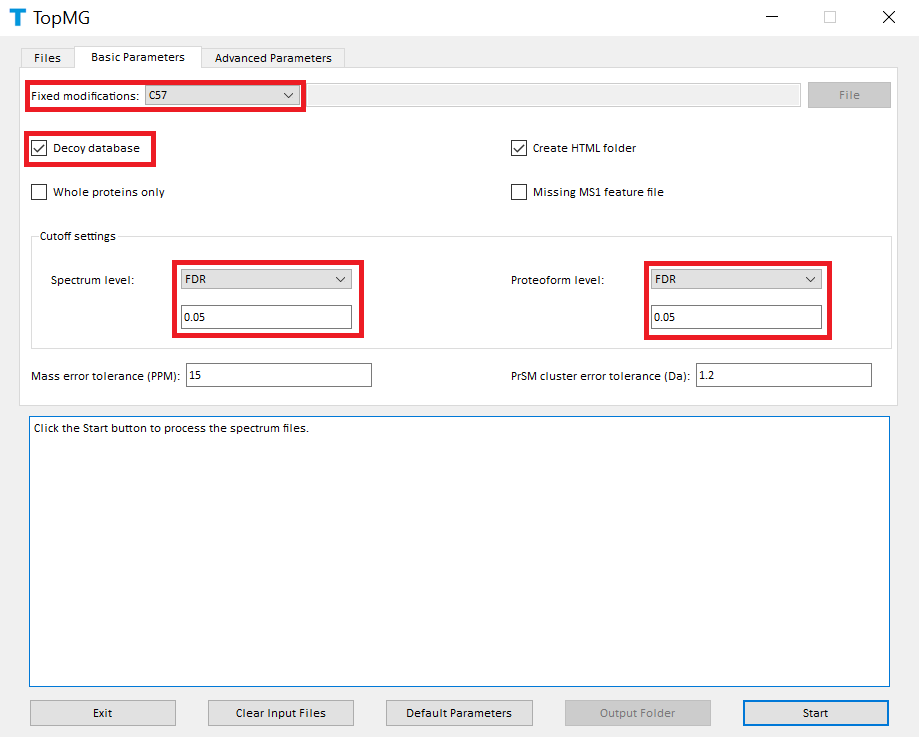Open the Advanced Parameters tab
The width and height of the screenshot is (919, 737).
273,58
